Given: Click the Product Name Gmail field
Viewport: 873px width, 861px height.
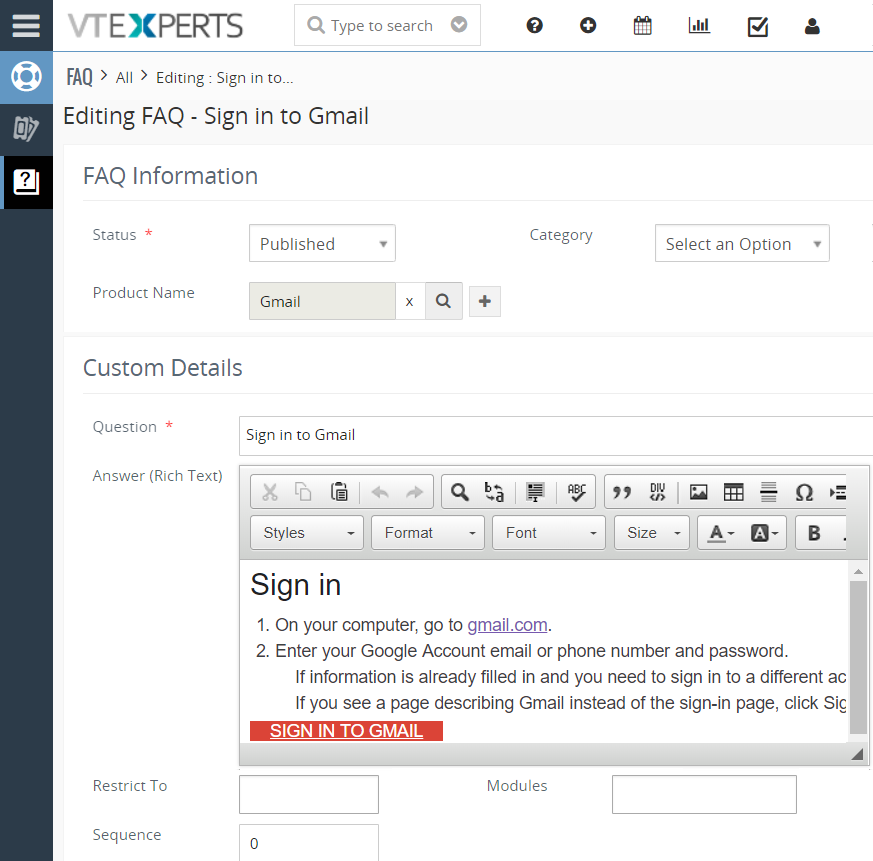Looking at the screenshot, I should pos(322,301).
